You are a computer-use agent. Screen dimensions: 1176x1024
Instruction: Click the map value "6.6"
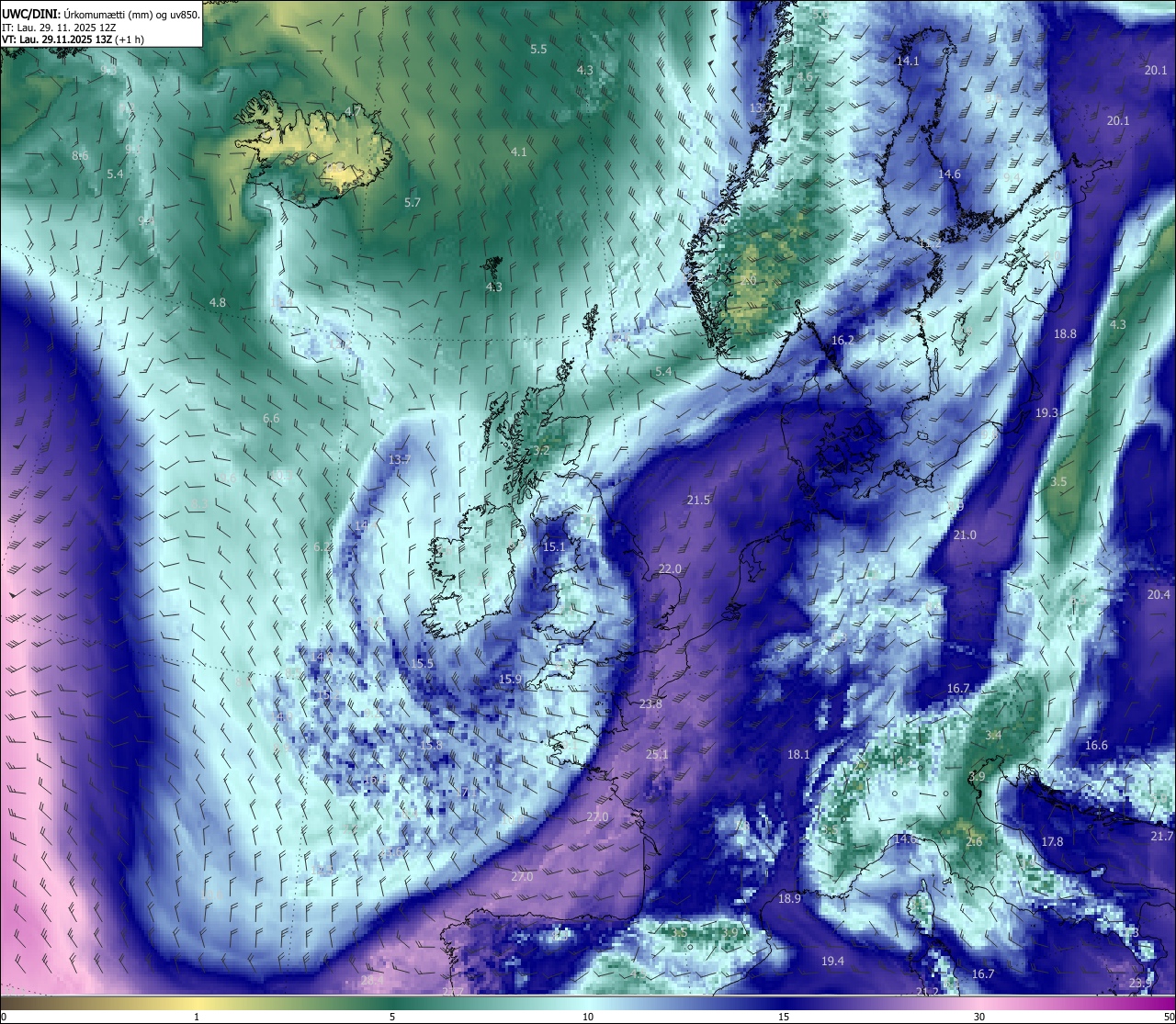pyautogui.click(x=271, y=418)
